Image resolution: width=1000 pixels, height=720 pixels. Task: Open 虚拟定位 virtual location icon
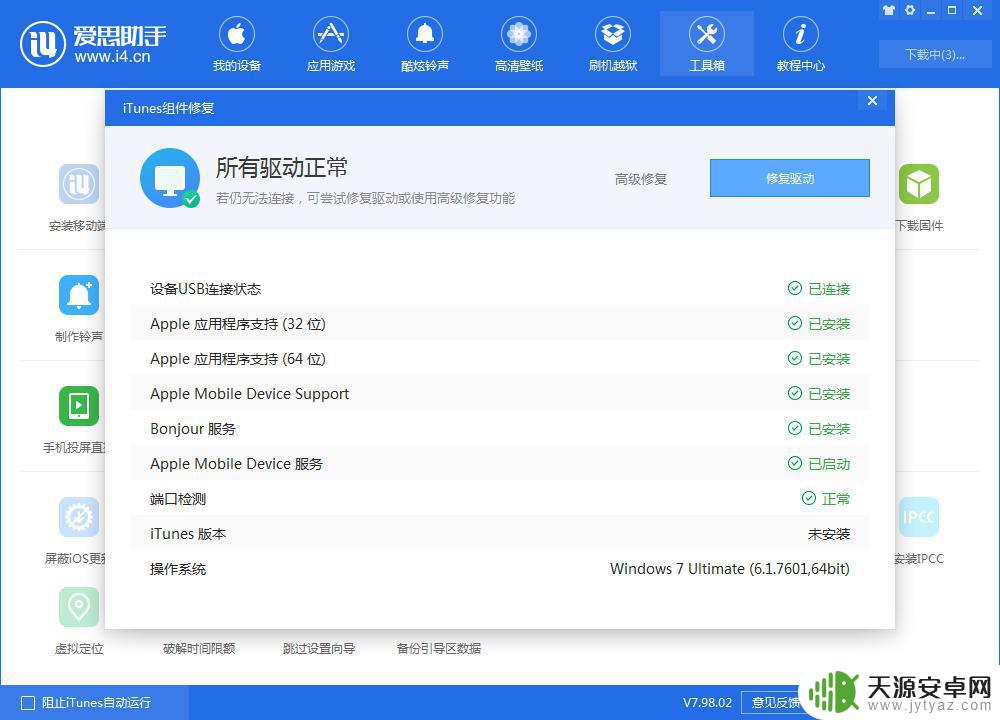[79, 607]
